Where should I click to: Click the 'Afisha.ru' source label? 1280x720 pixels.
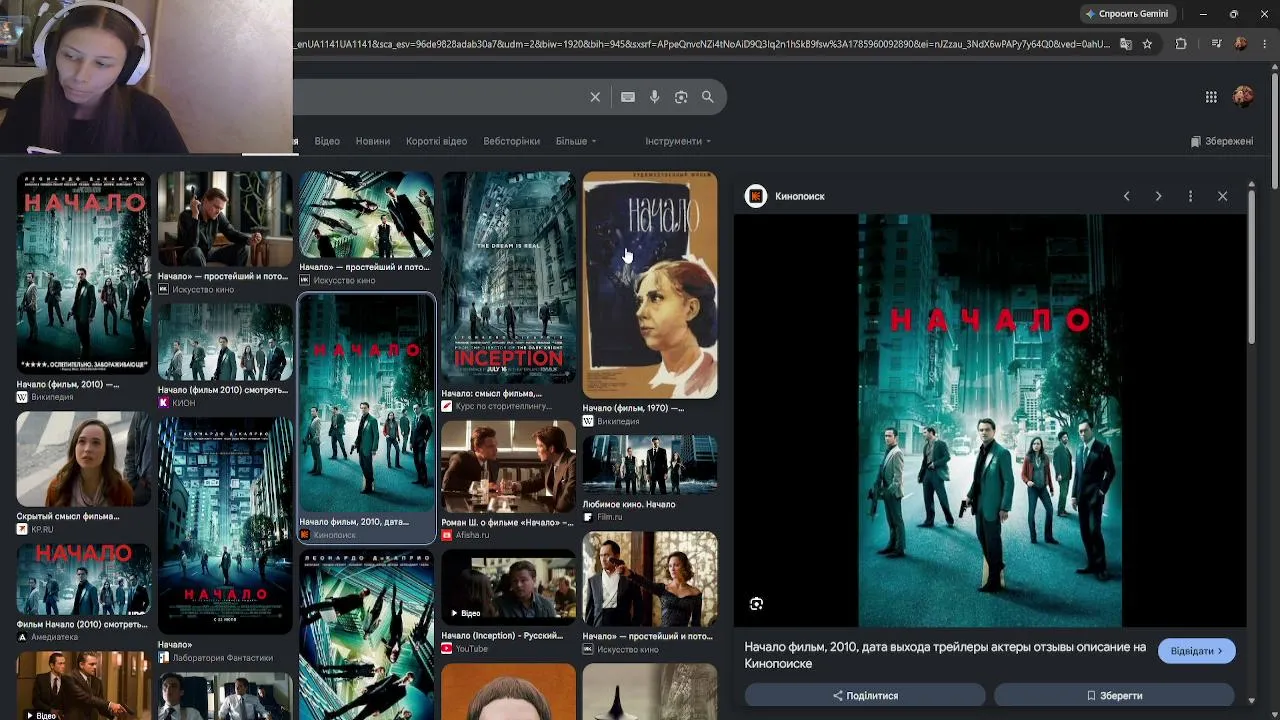tap(472, 535)
